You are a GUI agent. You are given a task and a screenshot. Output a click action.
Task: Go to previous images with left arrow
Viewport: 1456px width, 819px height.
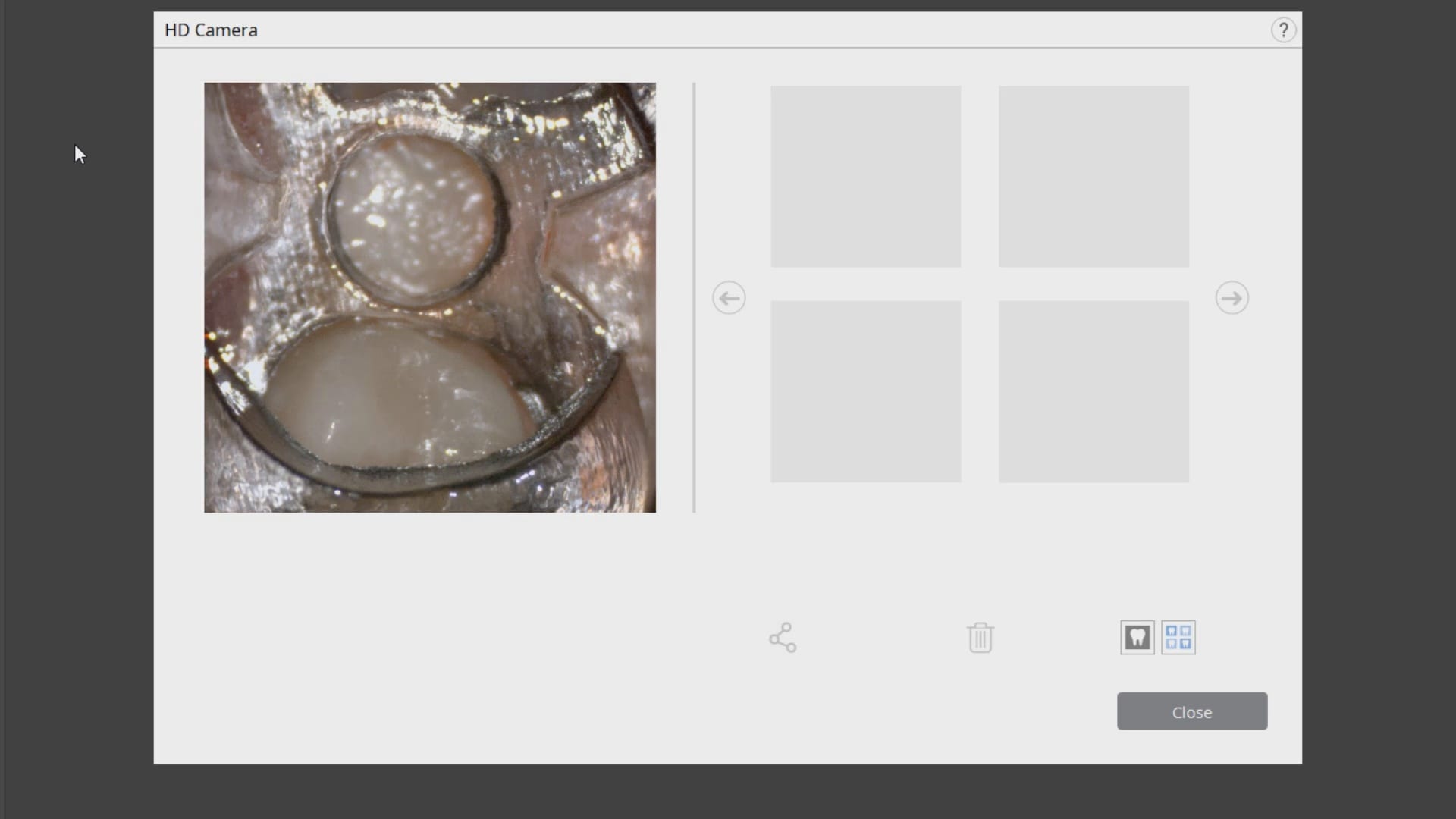729,298
